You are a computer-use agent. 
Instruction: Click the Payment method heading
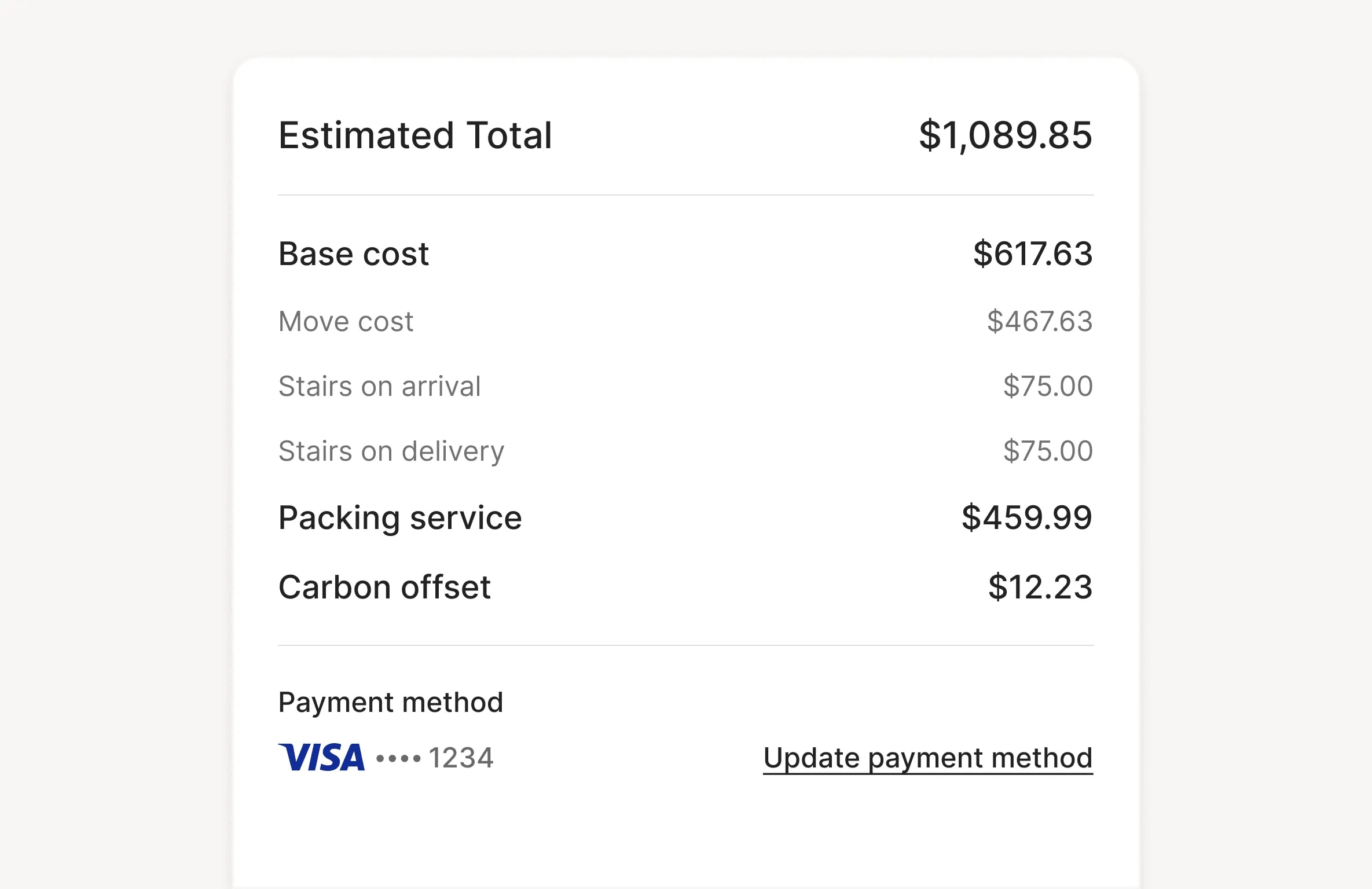tap(391, 702)
